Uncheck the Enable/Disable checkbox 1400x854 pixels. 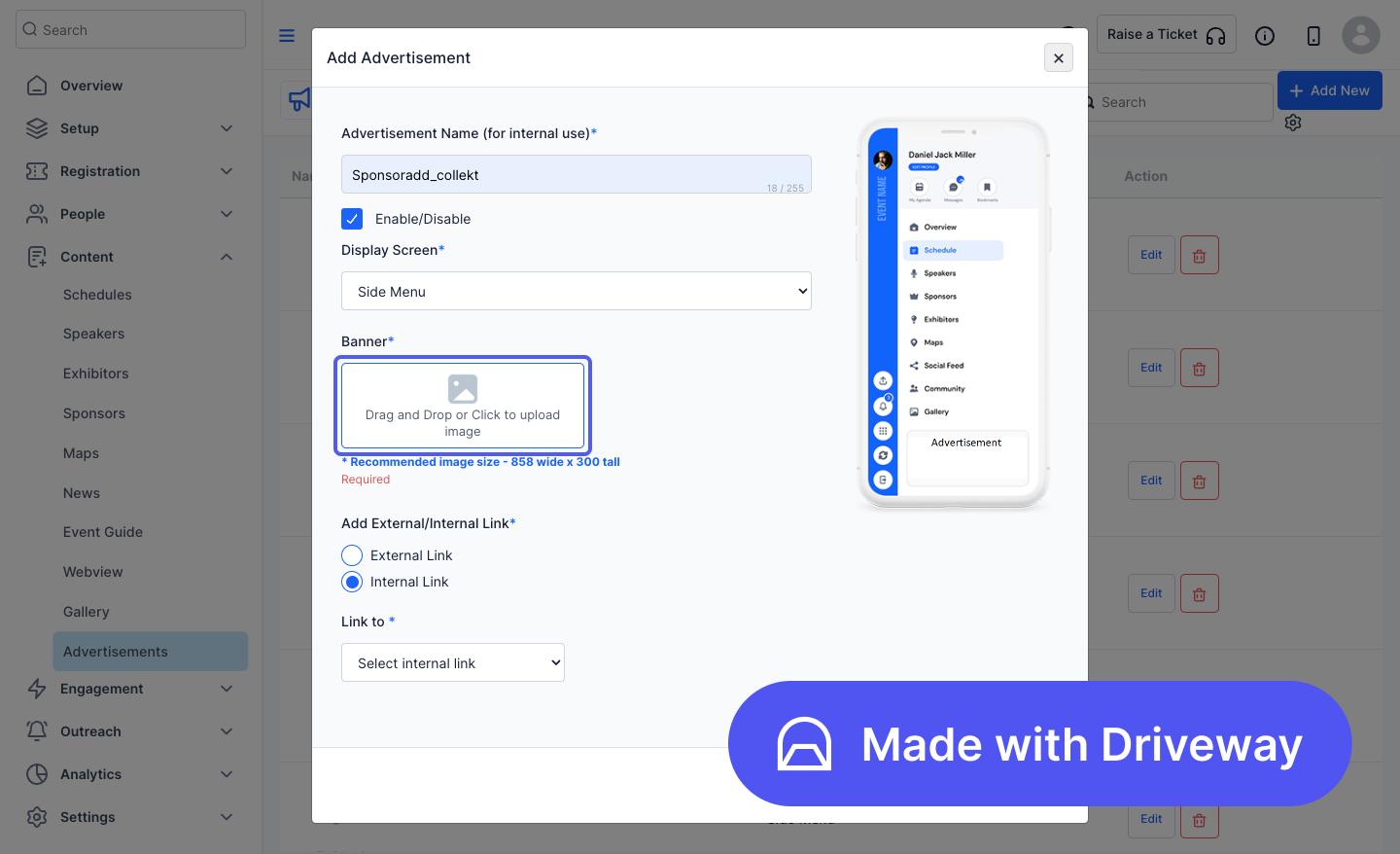(x=352, y=219)
